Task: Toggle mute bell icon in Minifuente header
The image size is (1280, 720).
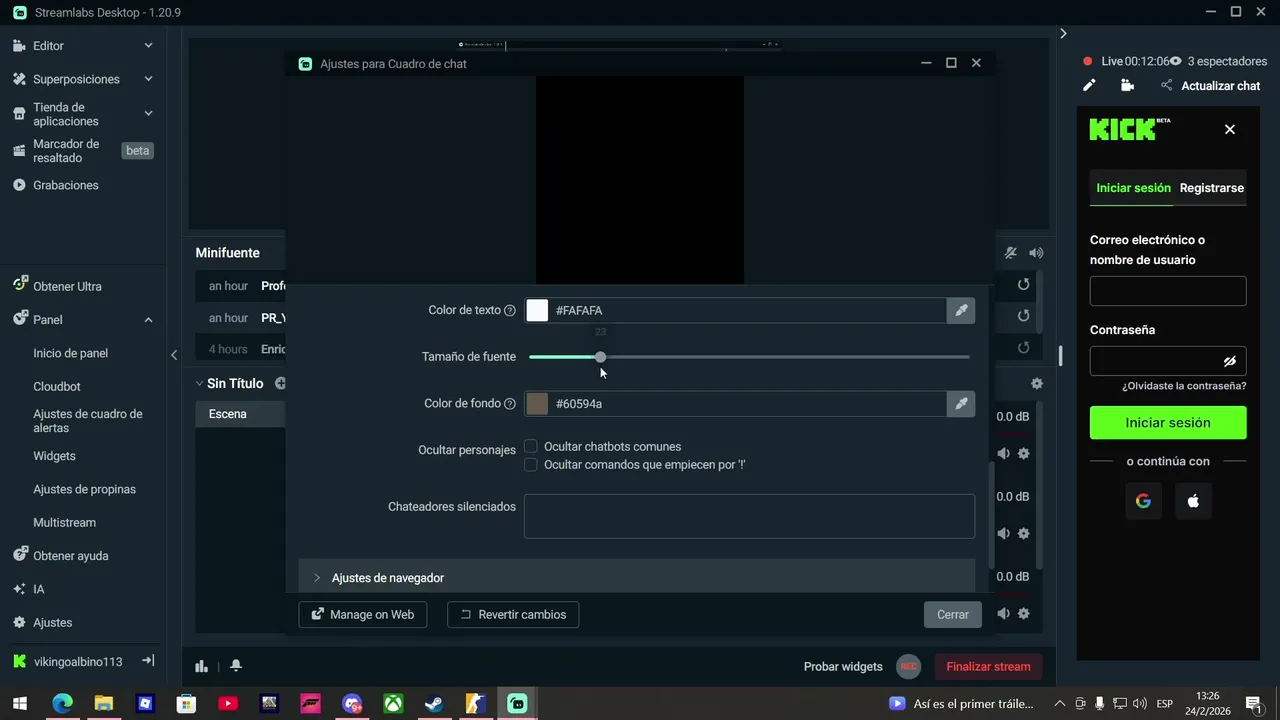Action: click(1011, 253)
